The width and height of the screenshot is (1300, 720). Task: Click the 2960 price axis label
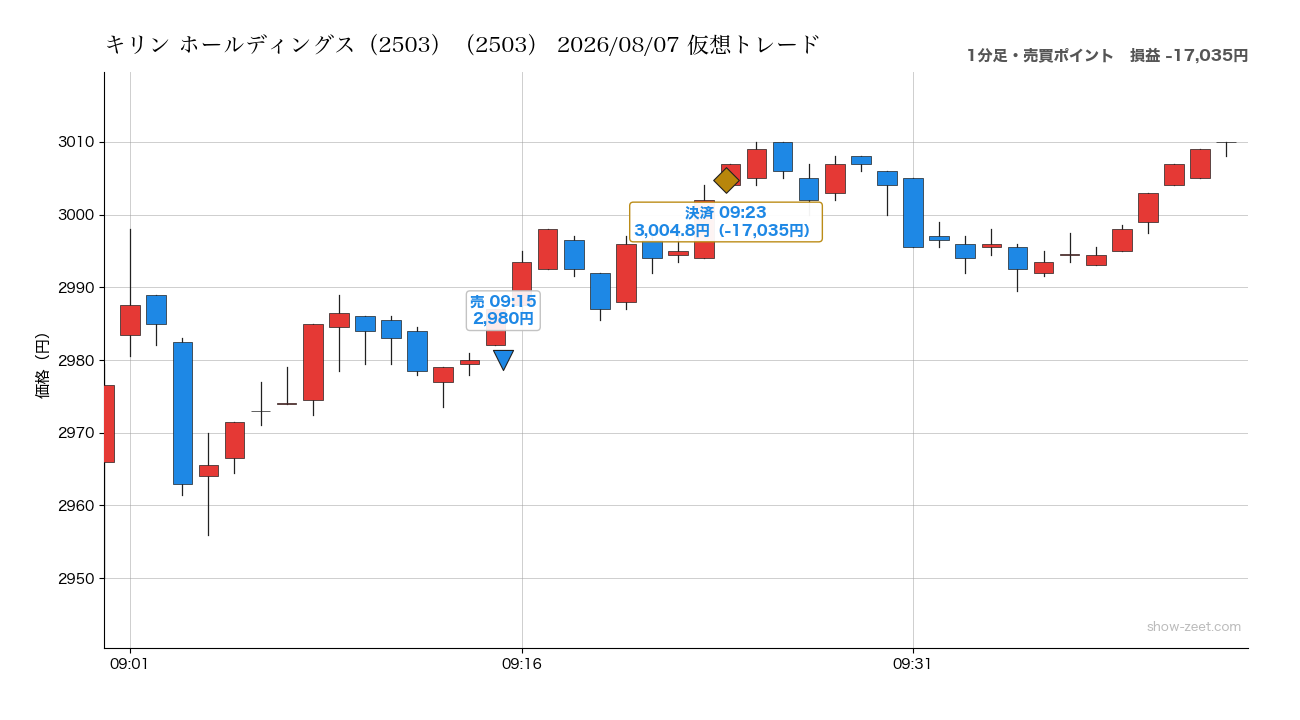(77, 506)
